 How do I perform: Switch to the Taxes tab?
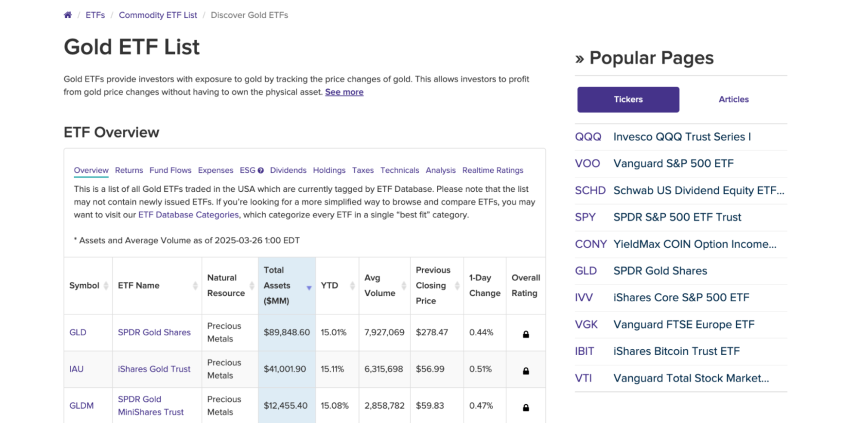pyautogui.click(x=363, y=171)
